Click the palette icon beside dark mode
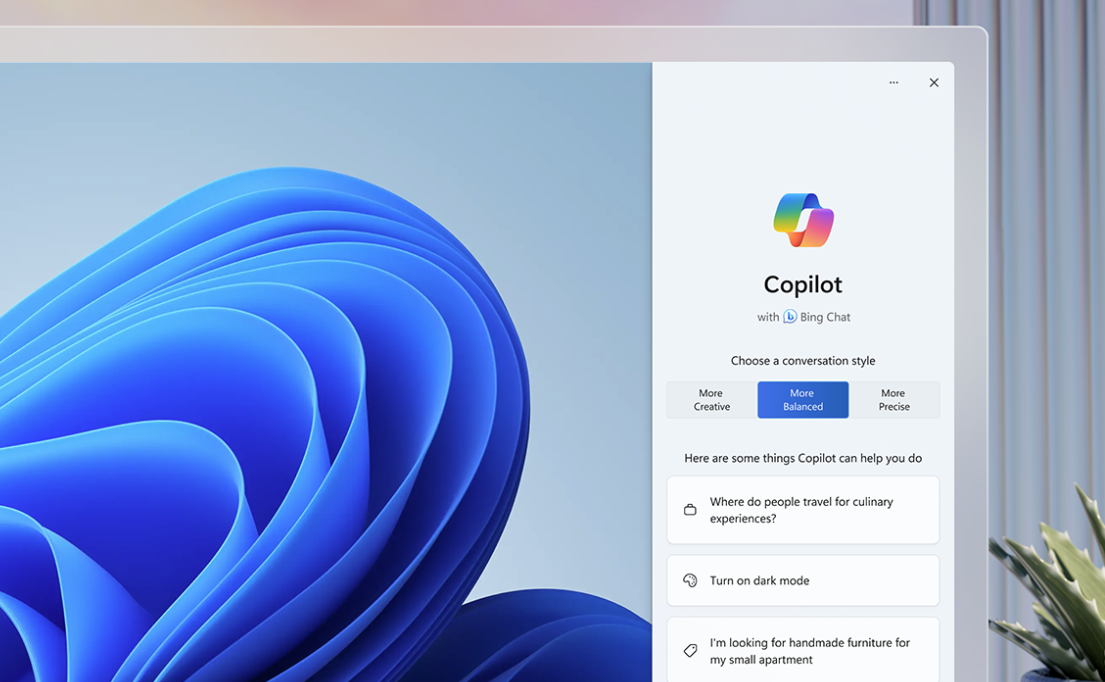1105x682 pixels. tap(690, 581)
